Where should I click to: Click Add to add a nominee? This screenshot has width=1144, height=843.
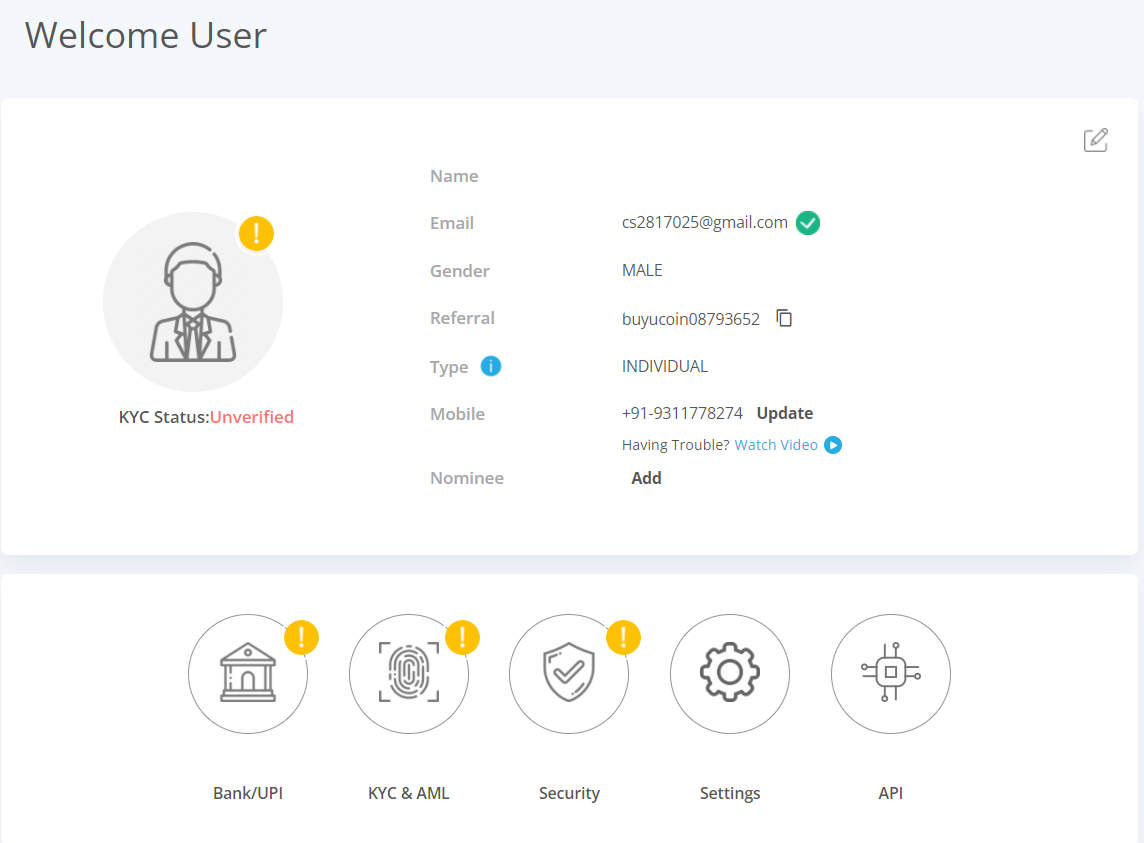tap(646, 478)
